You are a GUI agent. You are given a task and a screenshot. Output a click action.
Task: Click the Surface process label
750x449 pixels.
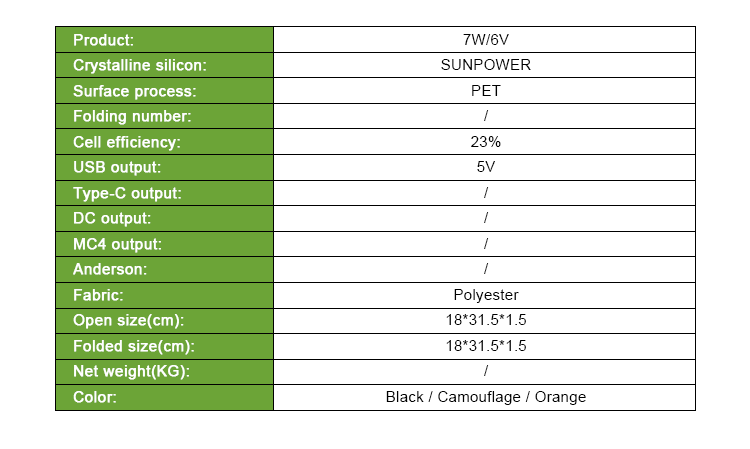(x=134, y=91)
